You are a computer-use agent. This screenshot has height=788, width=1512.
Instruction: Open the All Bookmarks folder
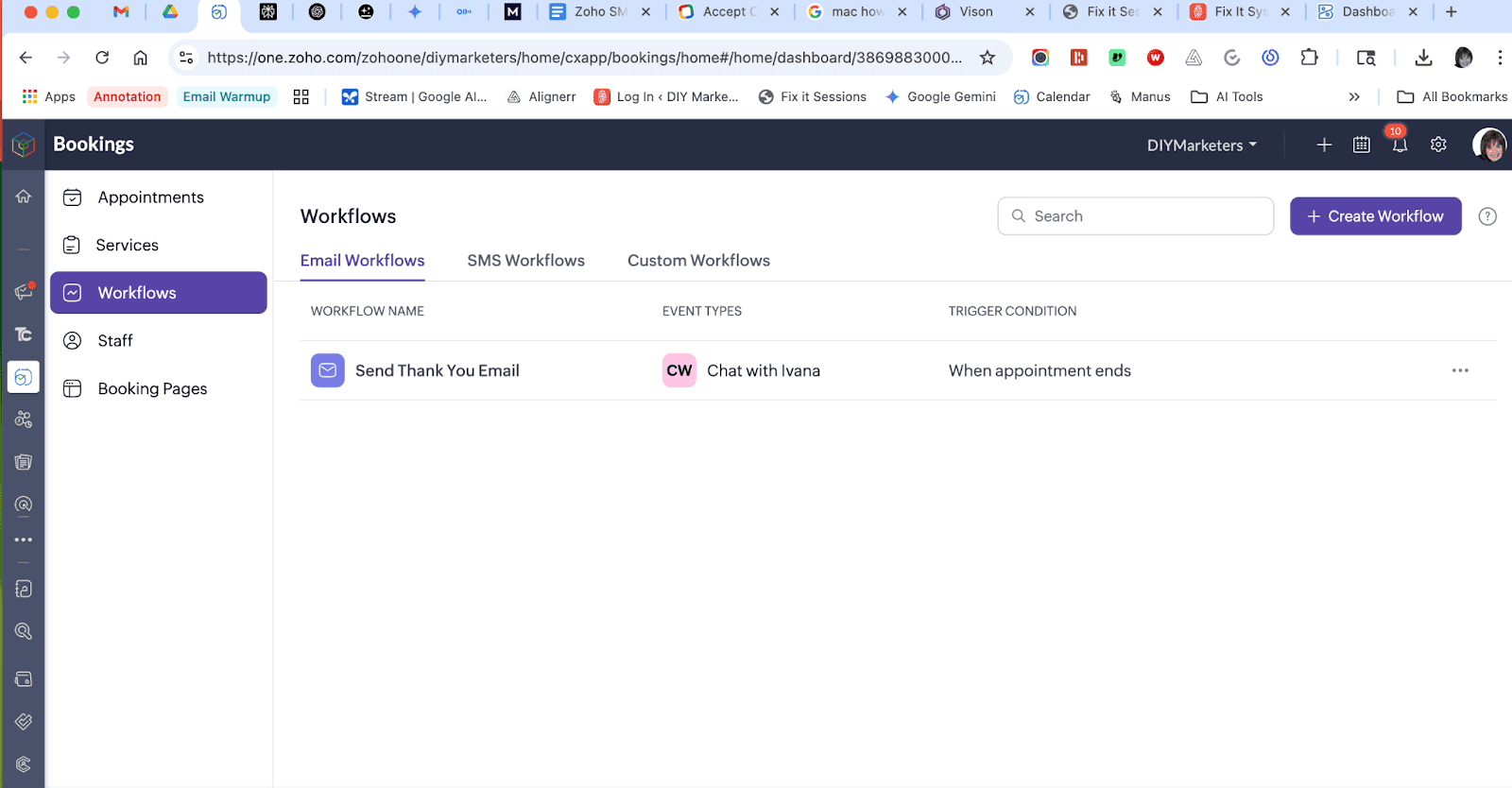(1452, 96)
